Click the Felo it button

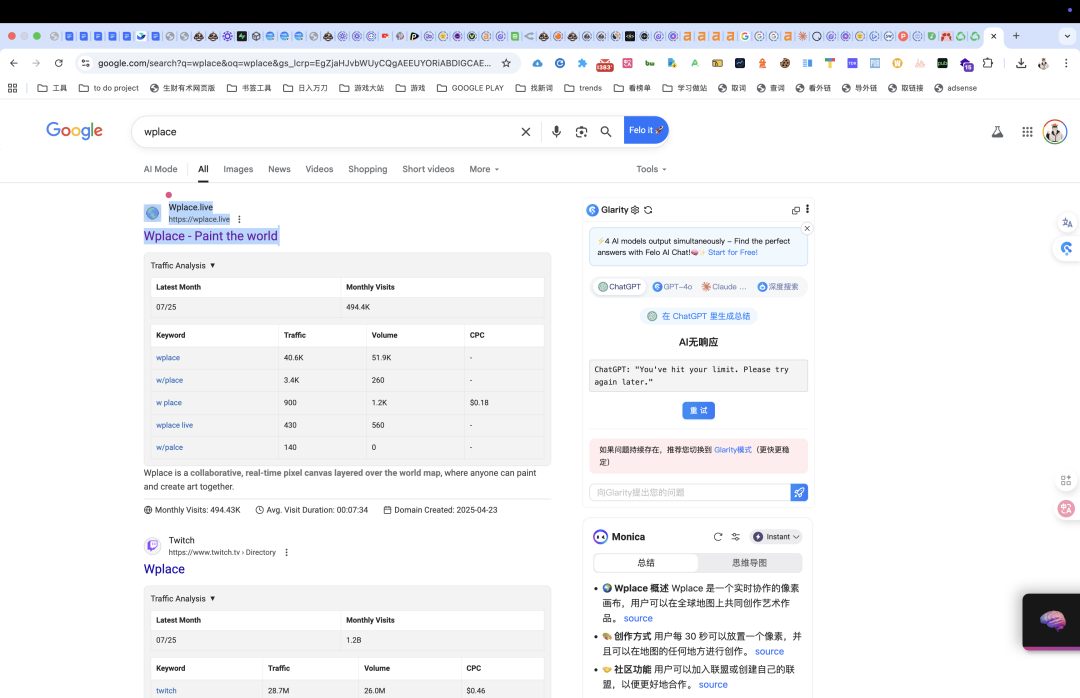pos(646,130)
